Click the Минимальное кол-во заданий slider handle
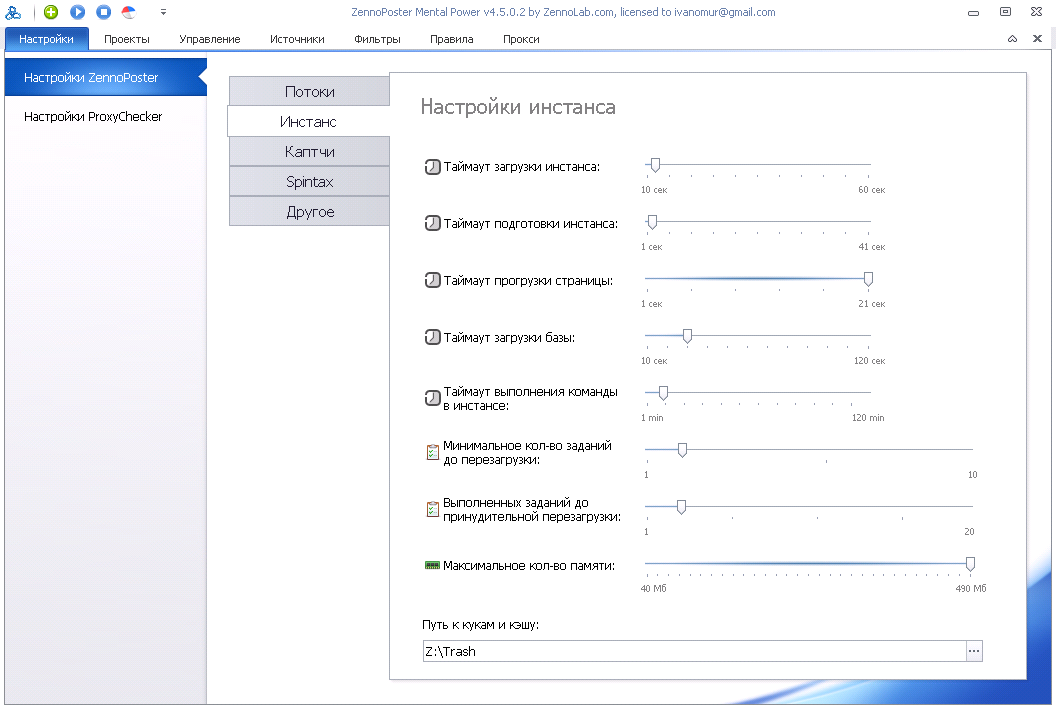Viewport: 1056px width, 705px height. [682, 450]
